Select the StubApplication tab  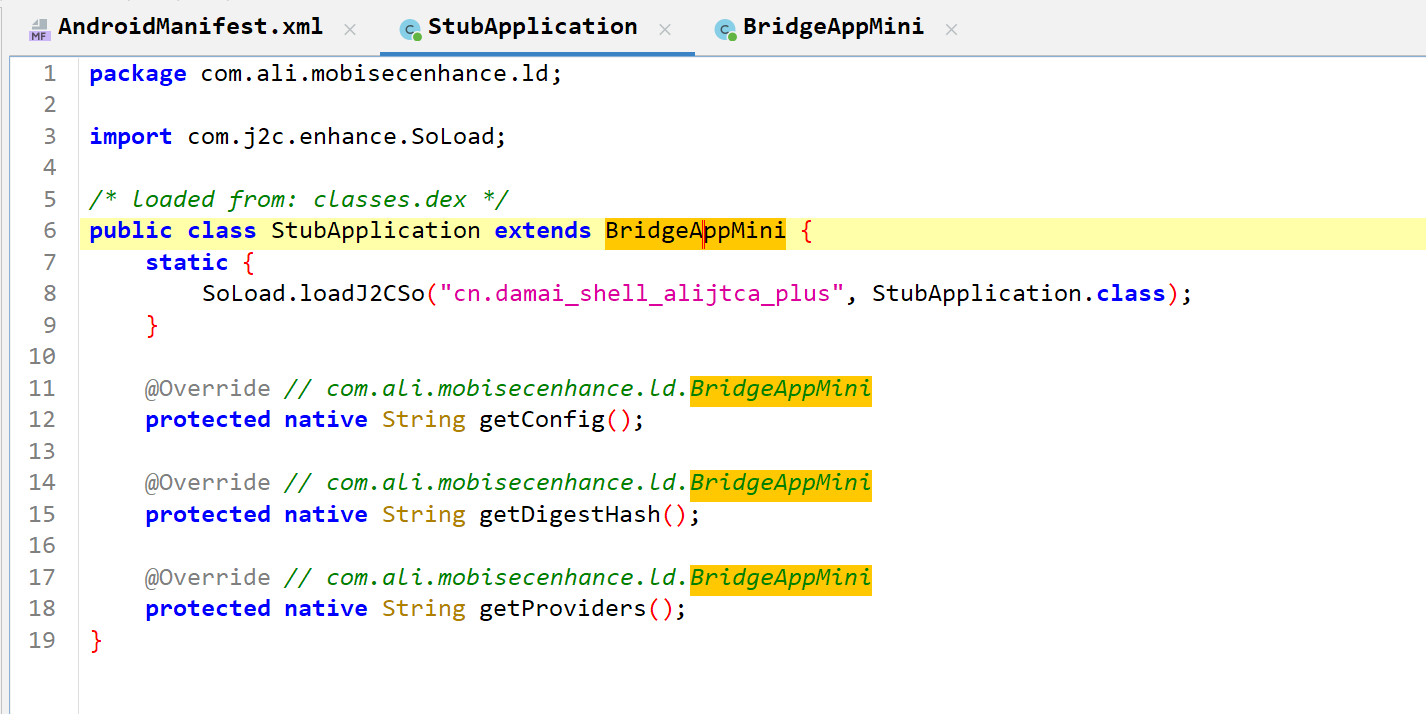coord(532,27)
